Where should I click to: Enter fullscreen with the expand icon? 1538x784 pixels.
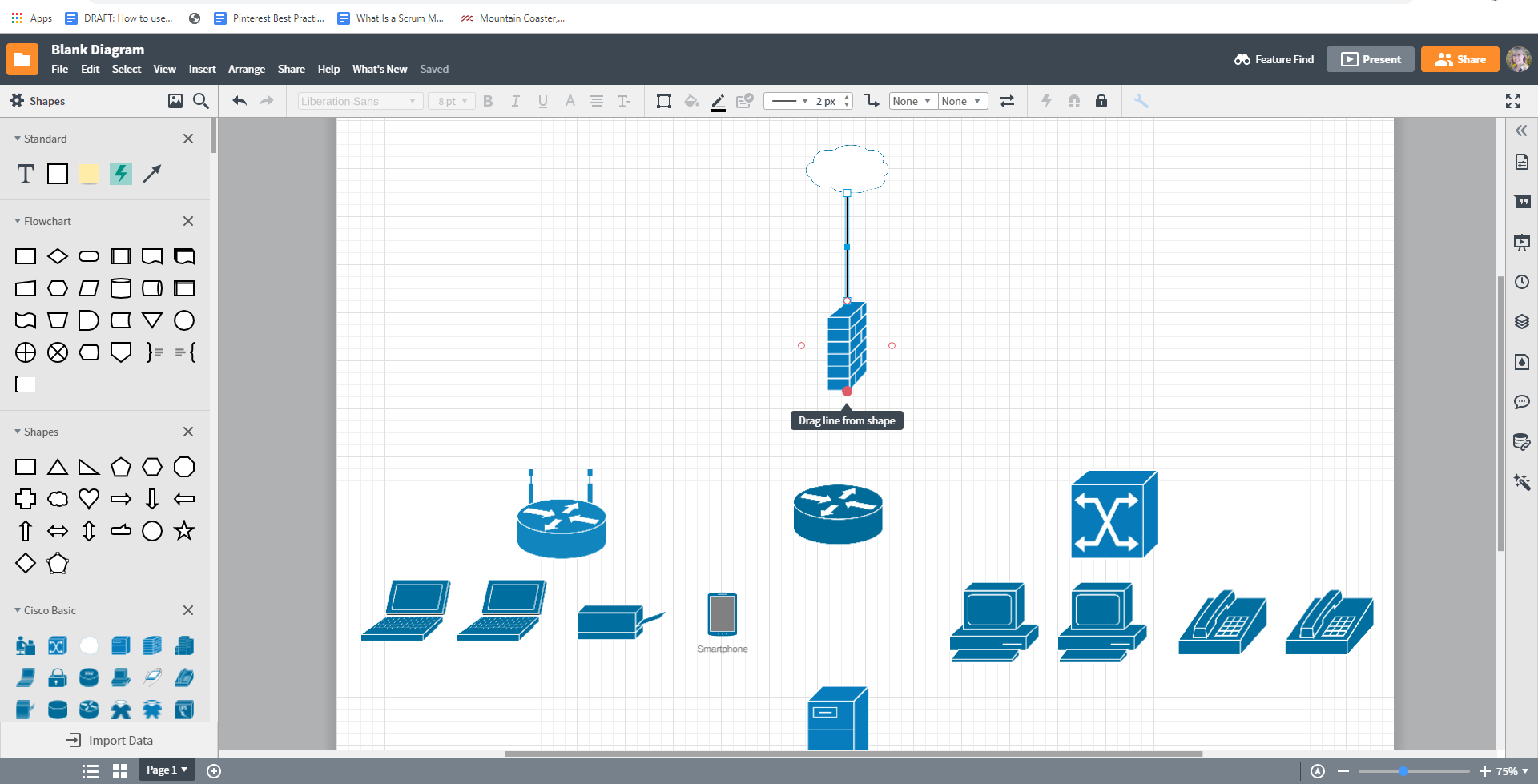[x=1513, y=101]
